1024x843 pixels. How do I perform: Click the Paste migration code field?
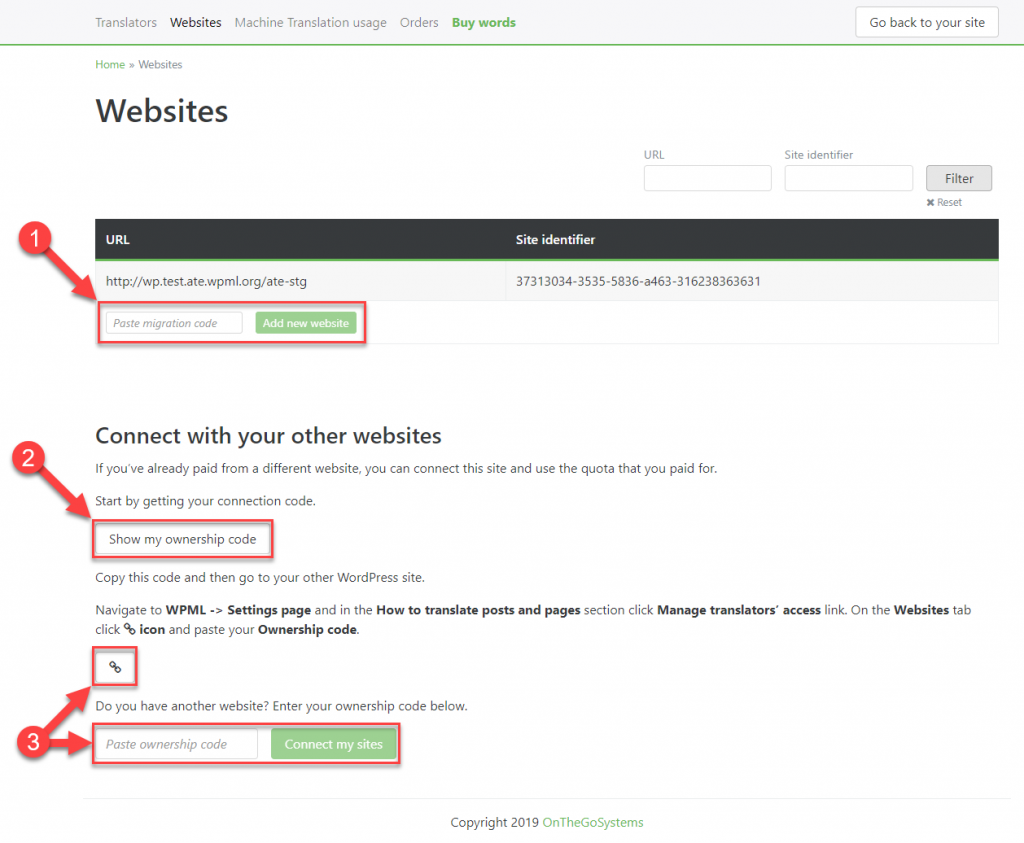(x=174, y=323)
